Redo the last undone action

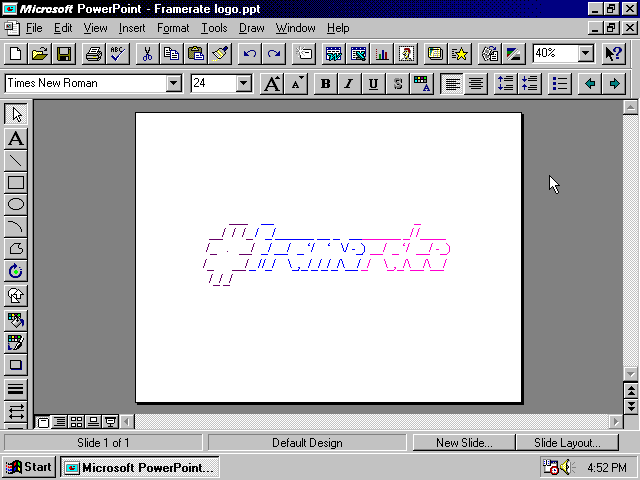click(273, 53)
